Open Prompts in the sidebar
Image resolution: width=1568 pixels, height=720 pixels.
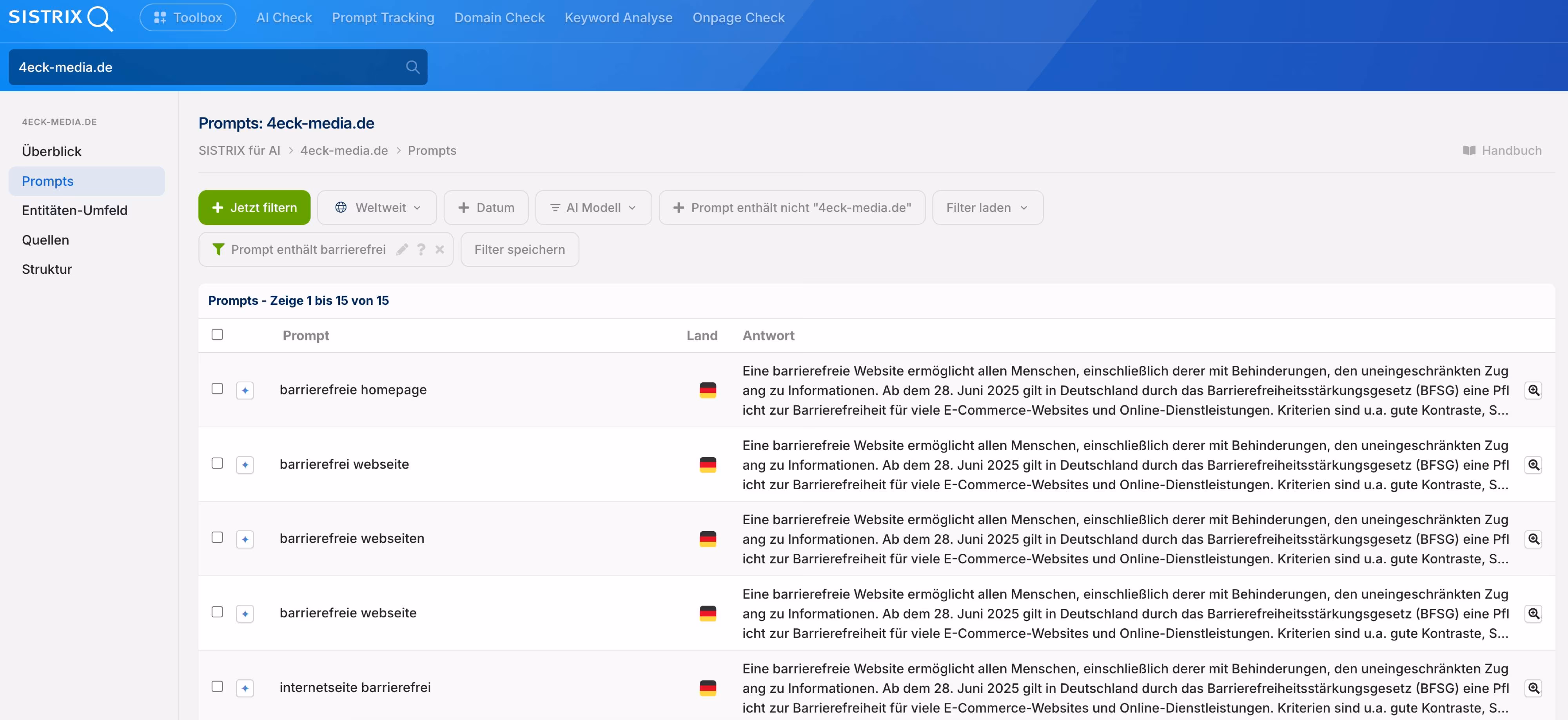pyautogui.click(x=86, y=181)
